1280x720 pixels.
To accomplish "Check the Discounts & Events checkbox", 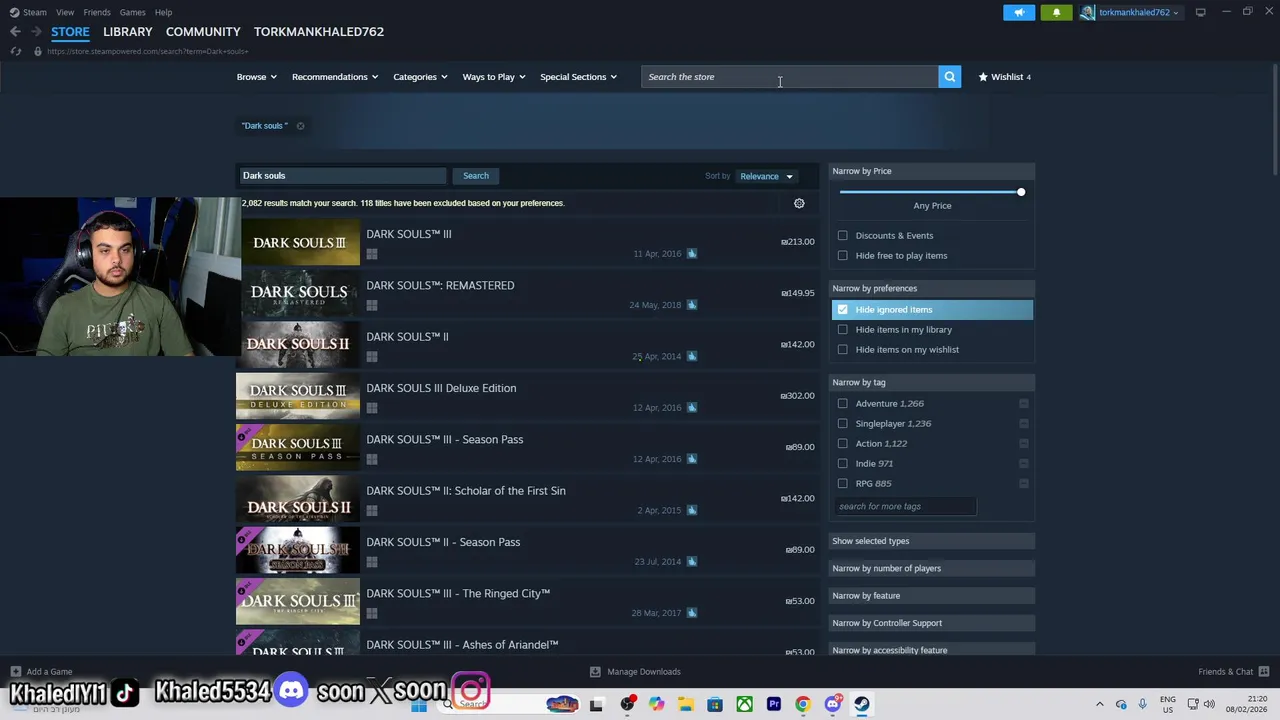I will tap(843, 236).
